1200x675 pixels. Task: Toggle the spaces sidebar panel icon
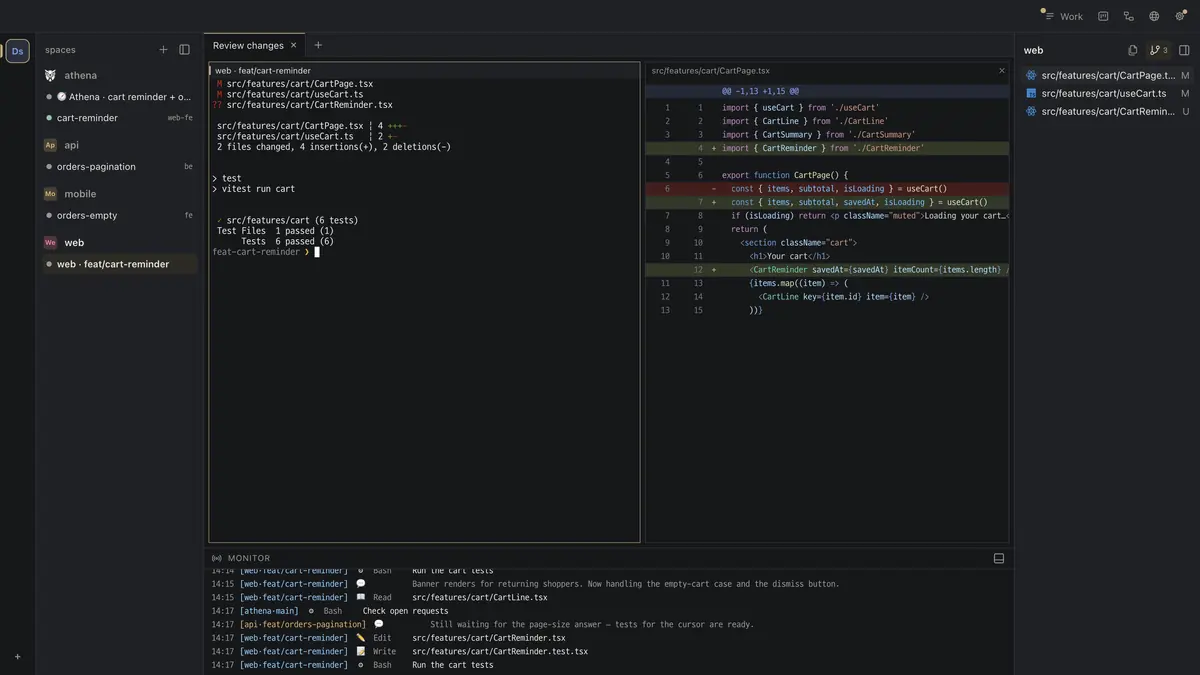coord(184,50)
